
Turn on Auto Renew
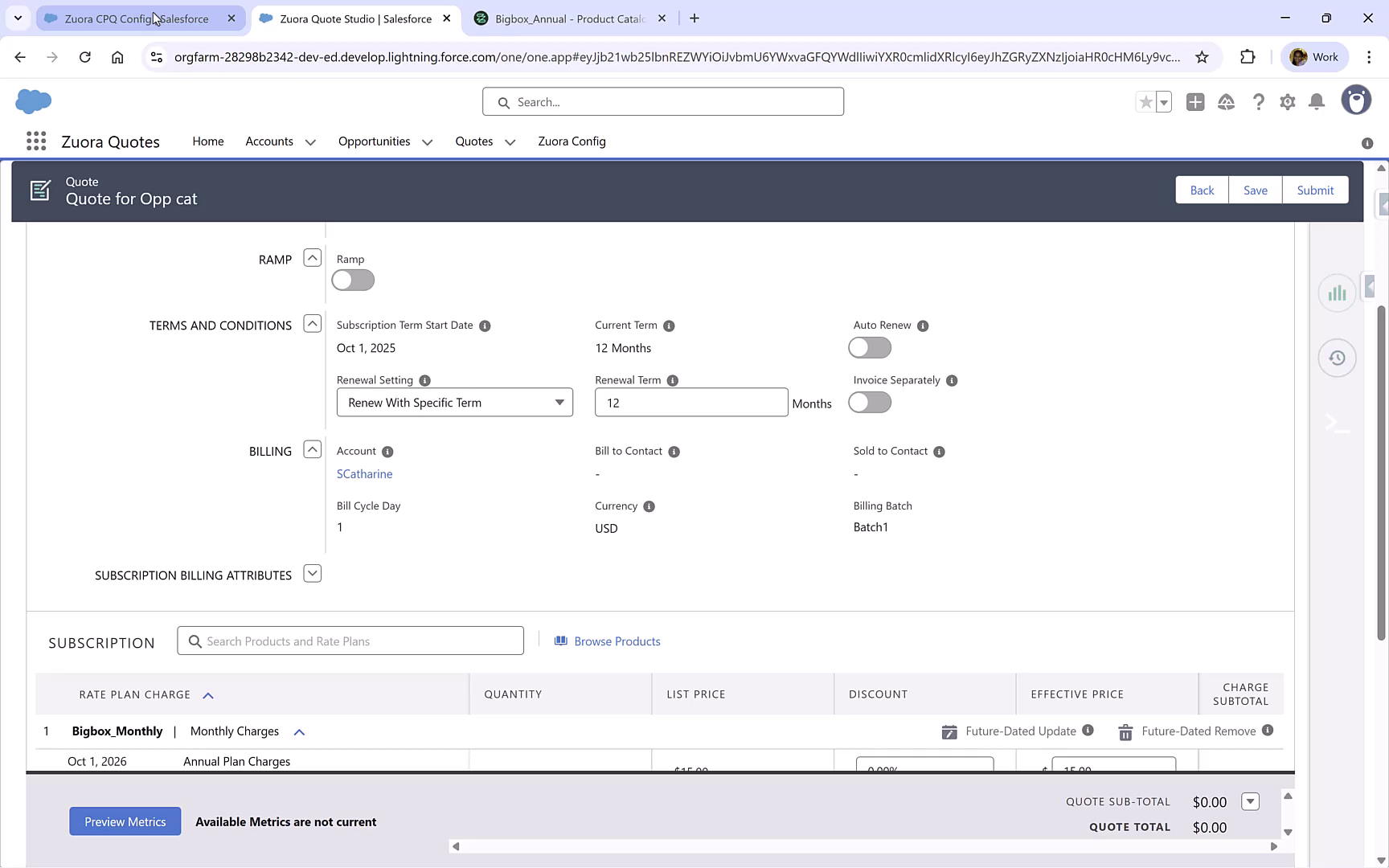869,347
